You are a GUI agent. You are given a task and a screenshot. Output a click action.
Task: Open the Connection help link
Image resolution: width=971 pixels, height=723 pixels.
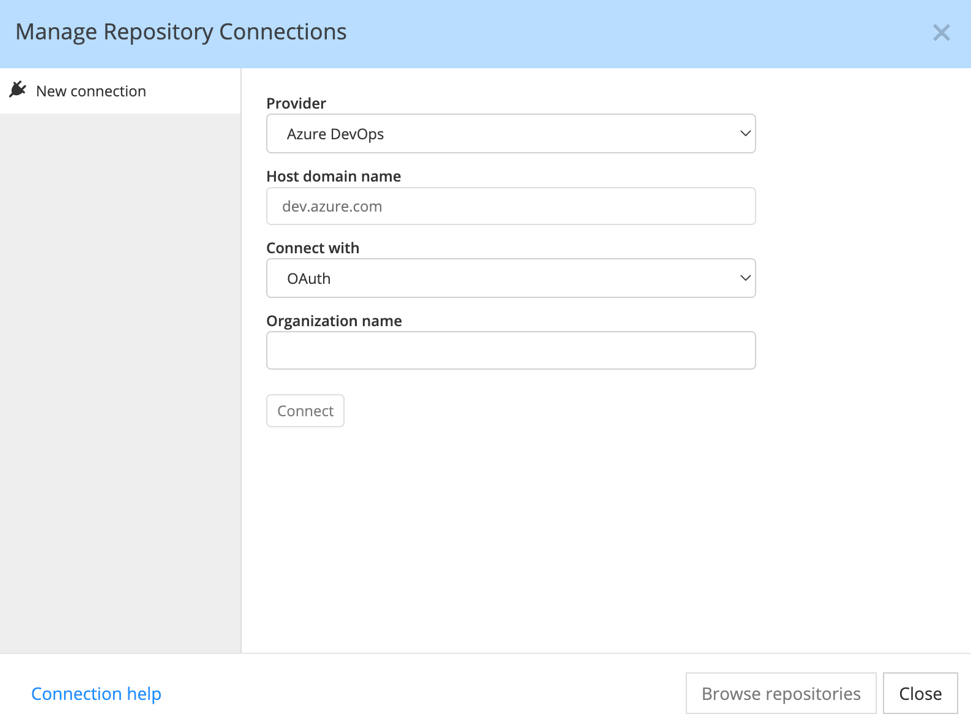(96, 694)
